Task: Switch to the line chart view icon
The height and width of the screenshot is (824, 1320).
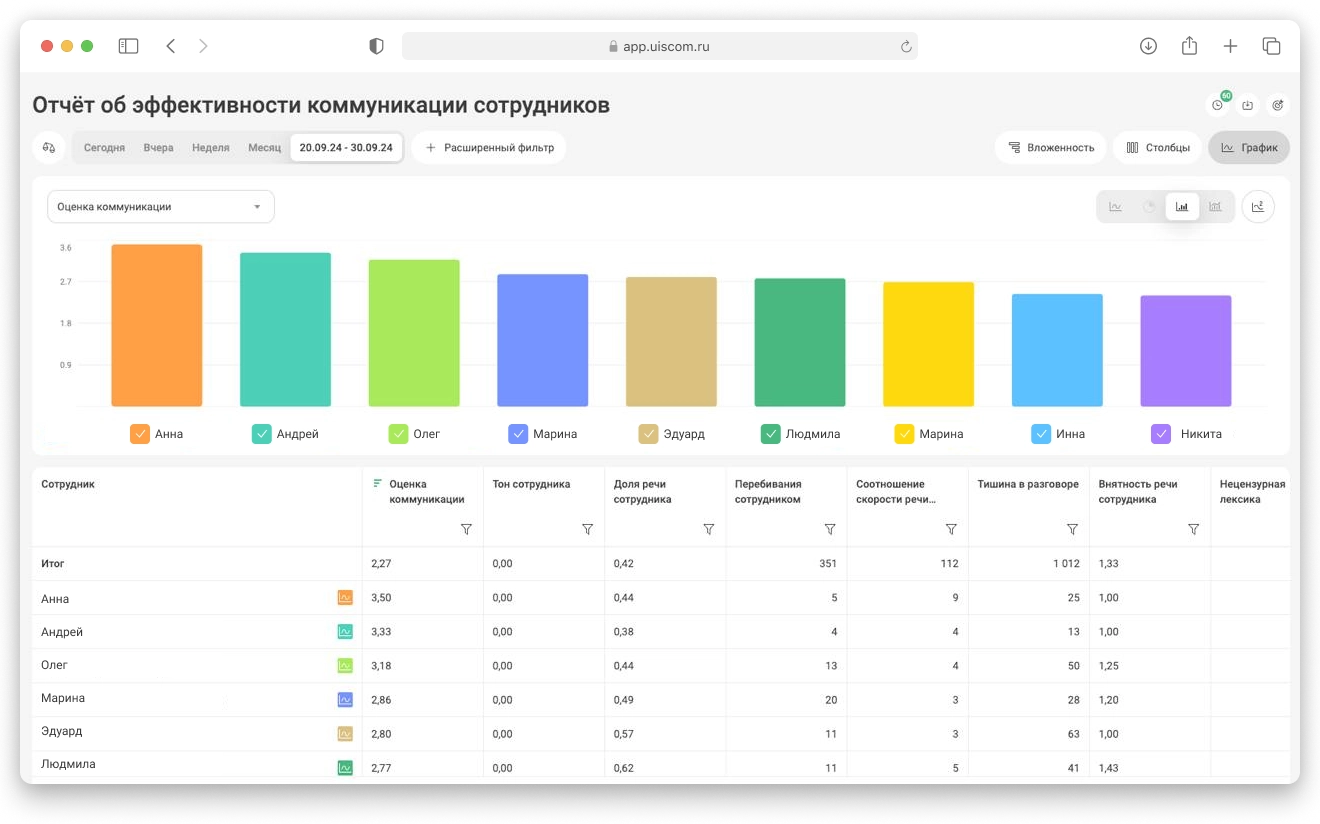Action: point(1116,207)
